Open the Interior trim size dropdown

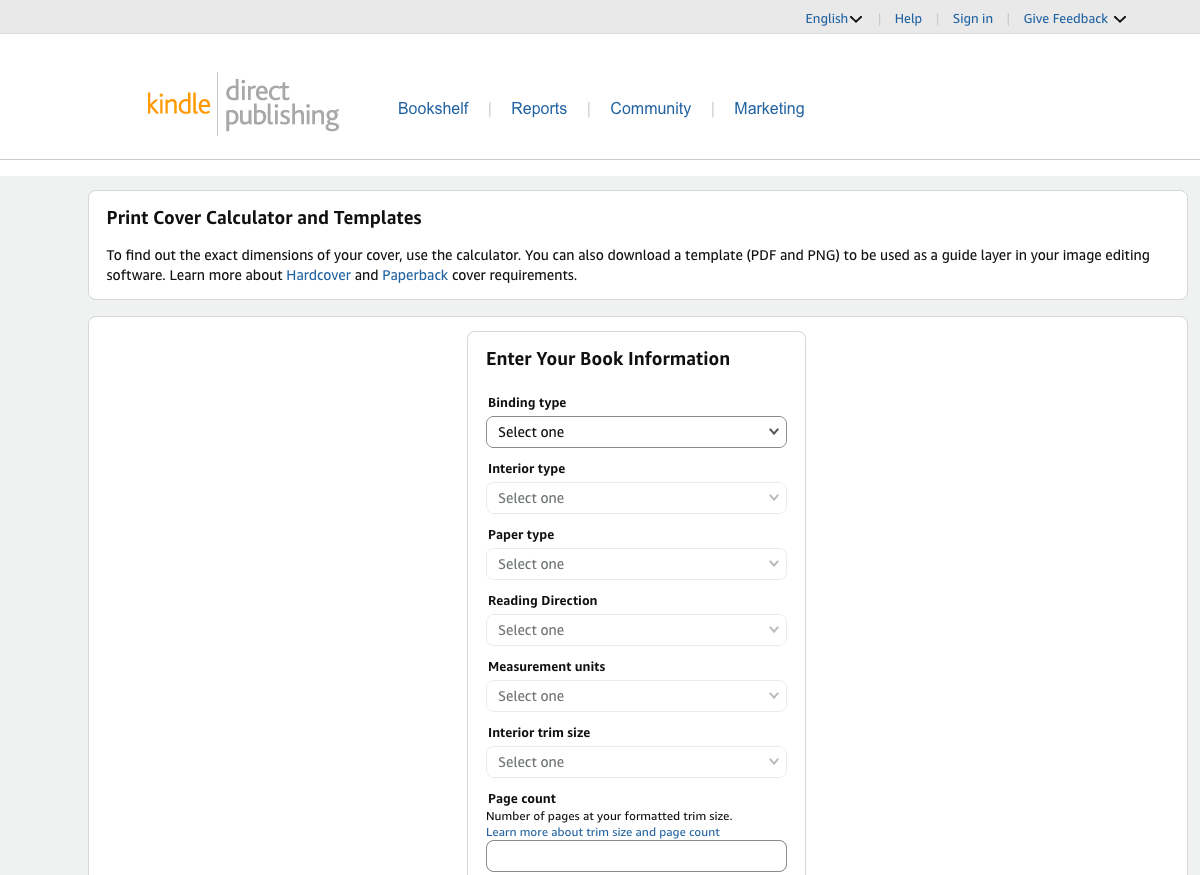[636, 762]
